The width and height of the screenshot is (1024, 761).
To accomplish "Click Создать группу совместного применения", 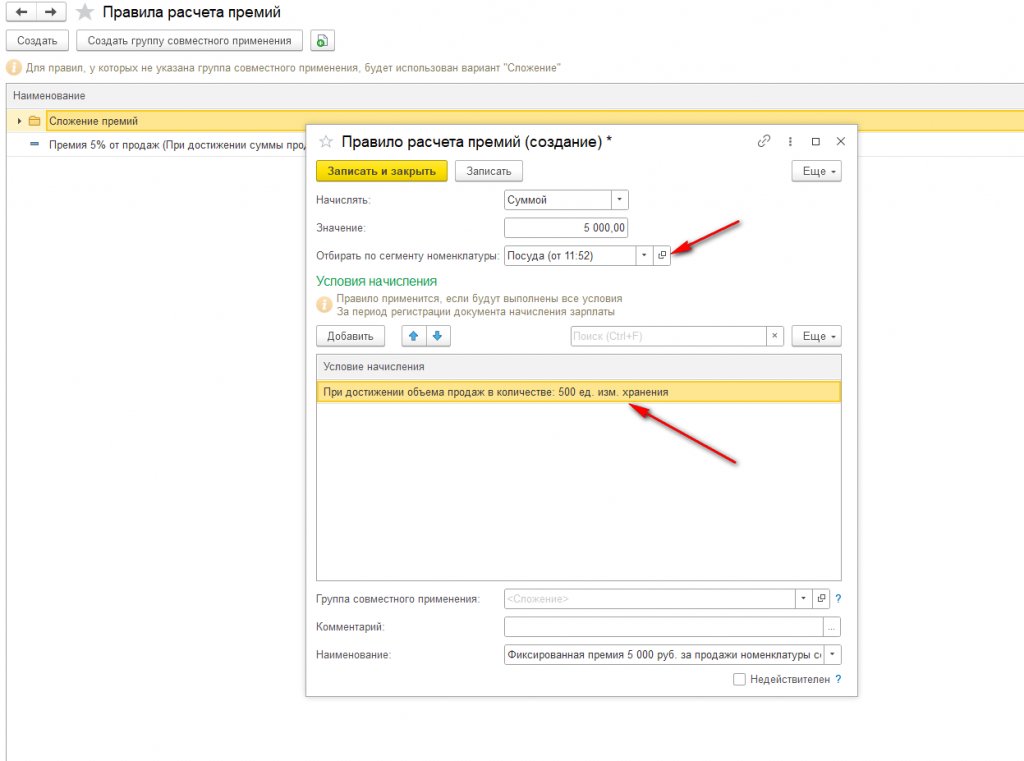I will coord(189,40).
